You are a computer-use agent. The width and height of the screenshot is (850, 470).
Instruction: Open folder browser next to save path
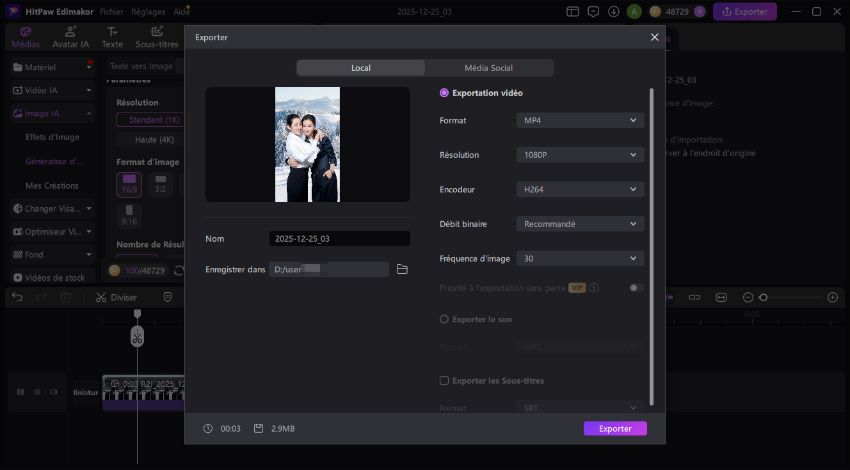(x=402, y=269)
